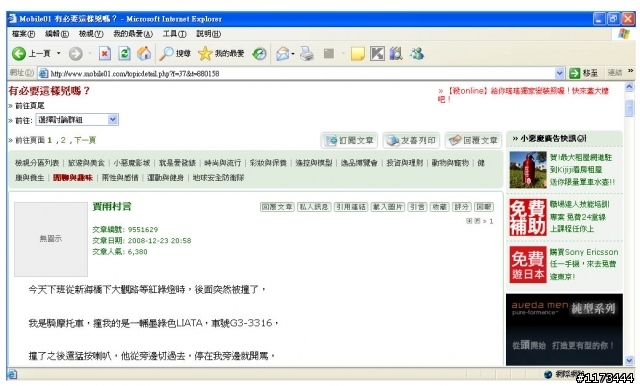Open 旅遊與美食 category link
Viewport: 640px width, 386px height.
[86, 163]
